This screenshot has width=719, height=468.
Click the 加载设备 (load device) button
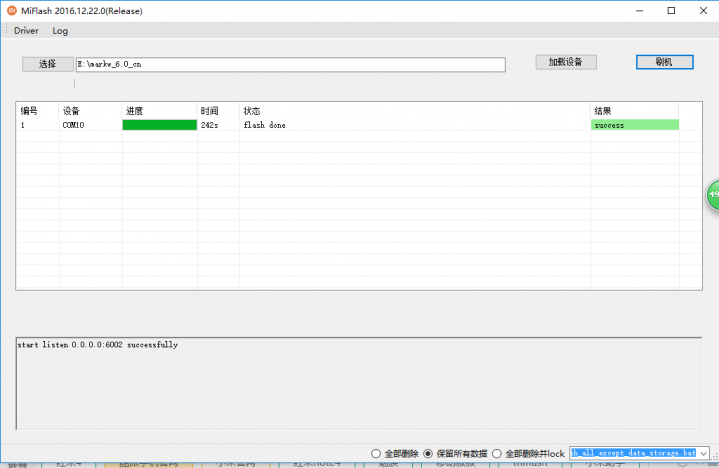pyautogui.click(x=566, y=62)
